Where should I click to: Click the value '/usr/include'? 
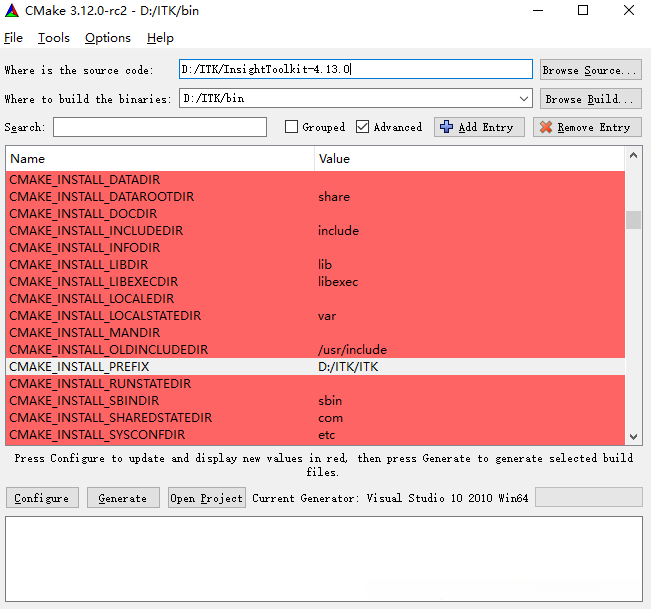pos(352,350)
